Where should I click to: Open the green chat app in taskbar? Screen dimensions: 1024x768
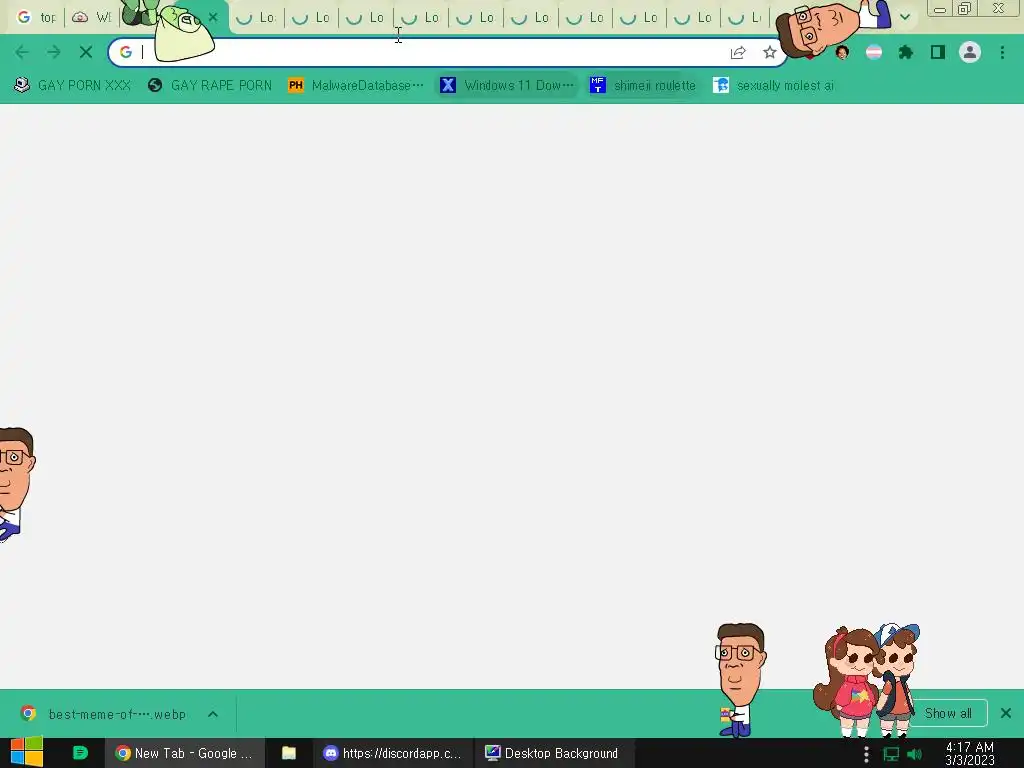[x=80, y=753]
